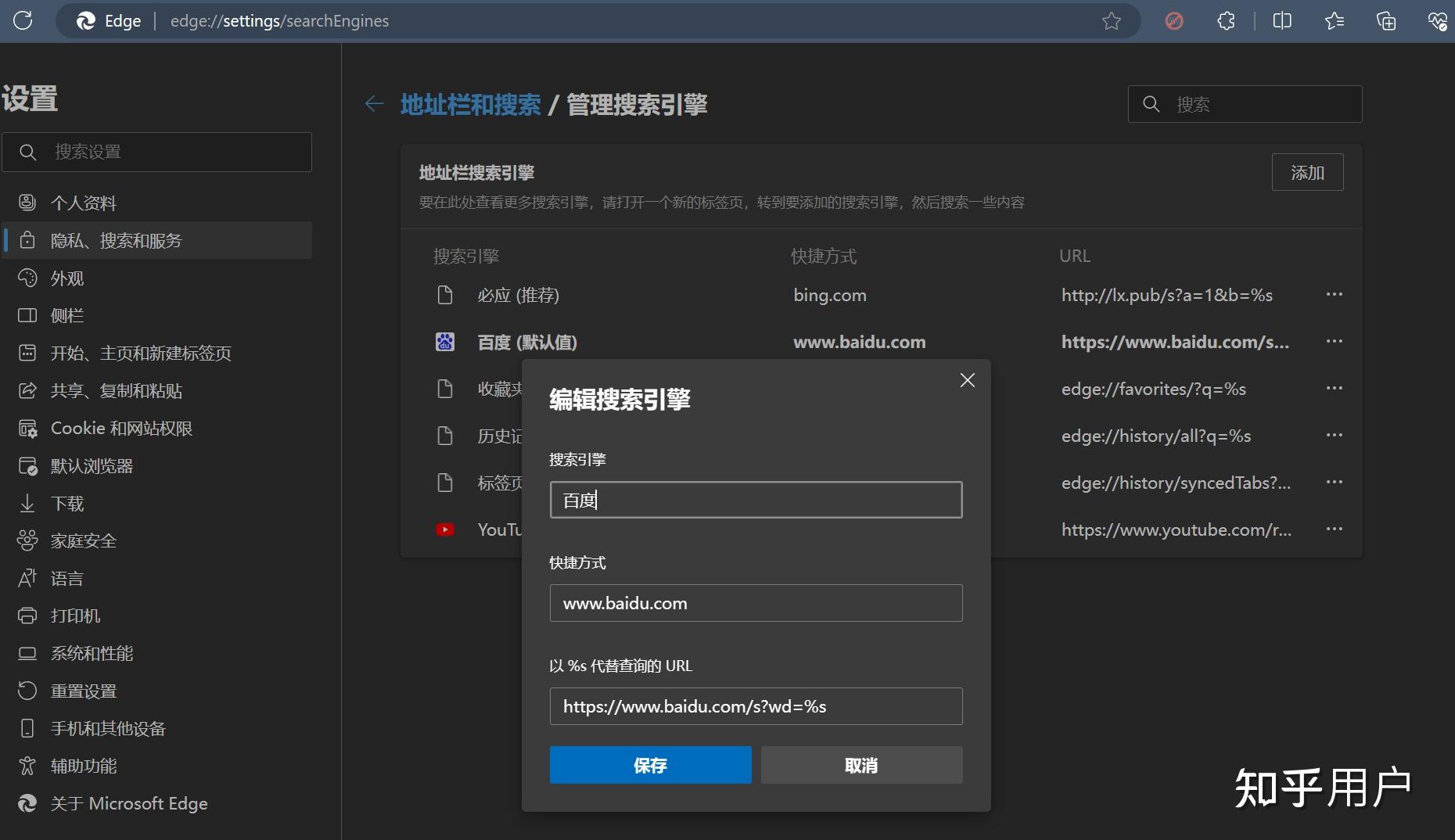The height and width of the screenshot is (840, 1455).
Task: Open the Favorites list icon
Action: click(1334, 21)
